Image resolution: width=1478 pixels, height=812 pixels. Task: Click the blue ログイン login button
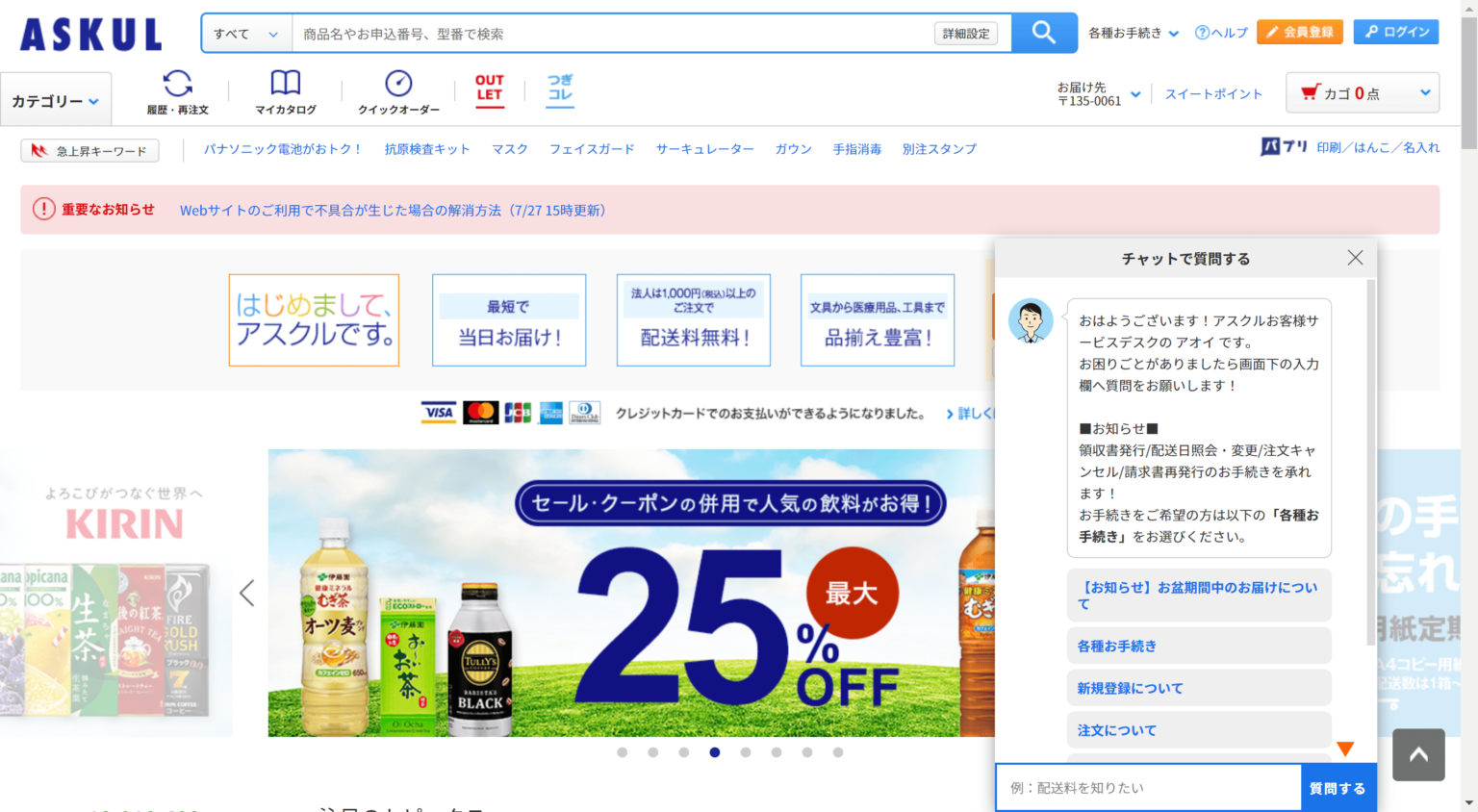(1395, 31)
